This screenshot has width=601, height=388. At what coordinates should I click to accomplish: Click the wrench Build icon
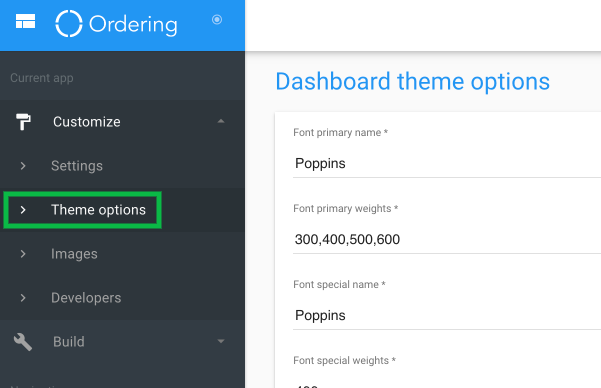coord(23,342)
